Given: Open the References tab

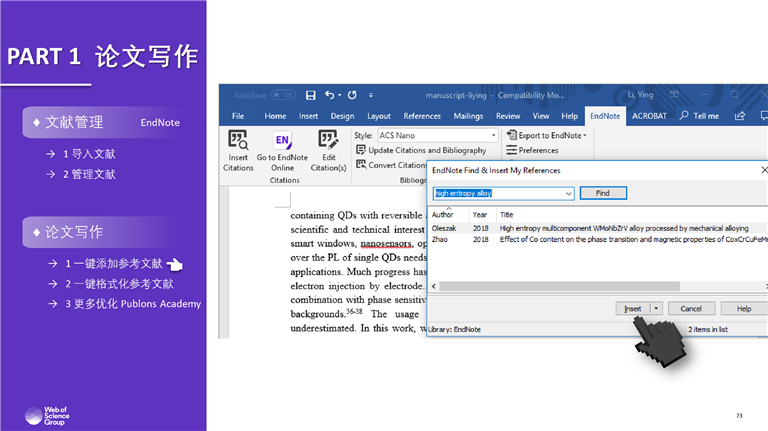Looking at the screenshot, I should (x=422, y=116).
